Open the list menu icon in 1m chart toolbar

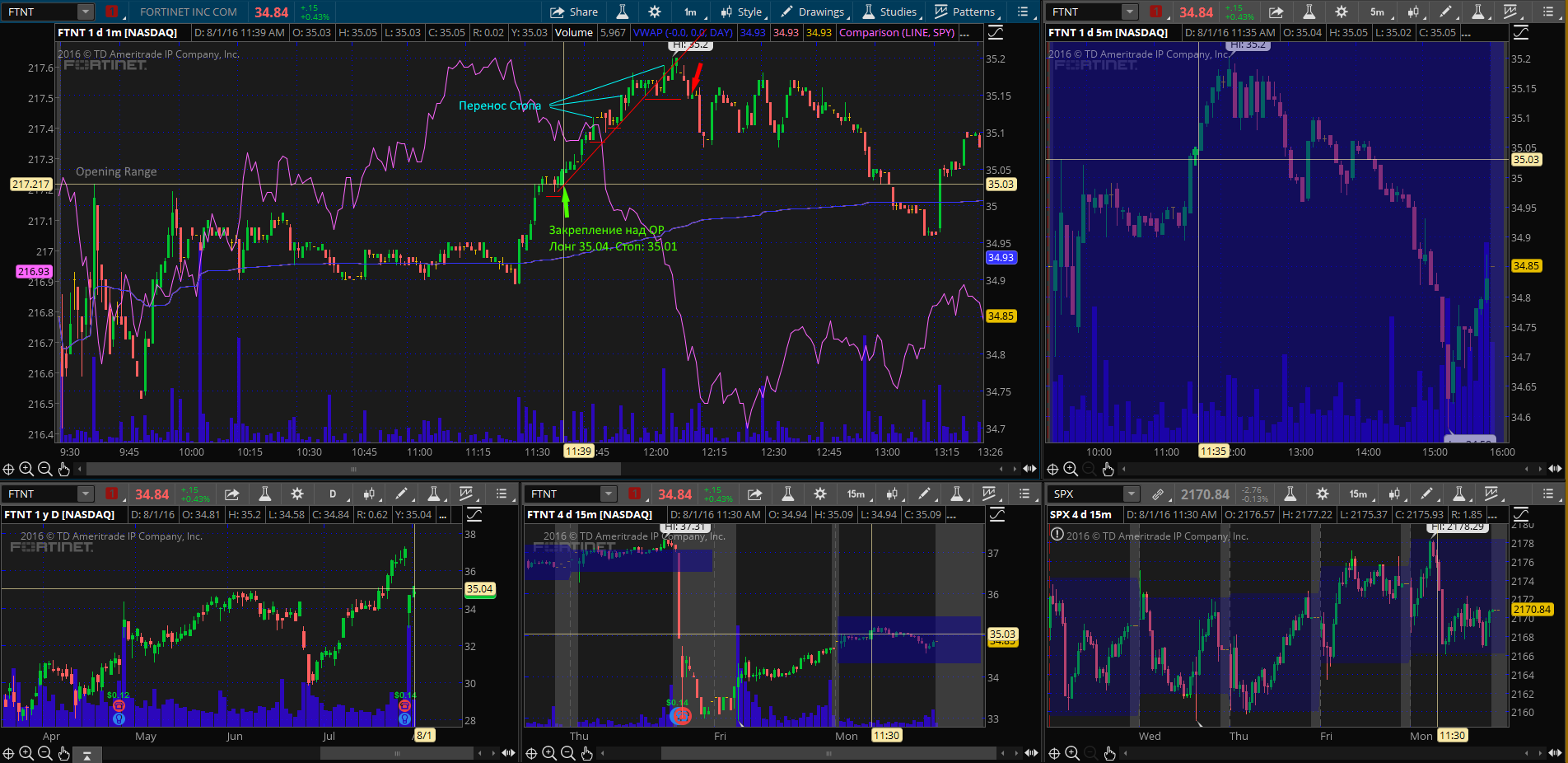tap(1023, 12)
